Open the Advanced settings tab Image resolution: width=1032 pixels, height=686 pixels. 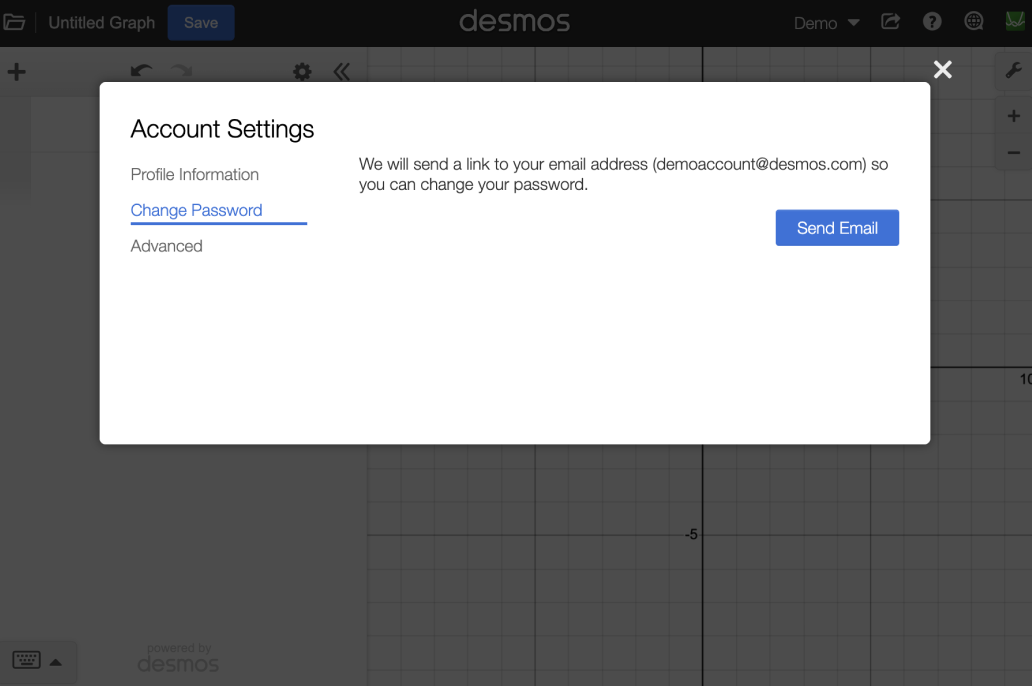coord(167,246)
